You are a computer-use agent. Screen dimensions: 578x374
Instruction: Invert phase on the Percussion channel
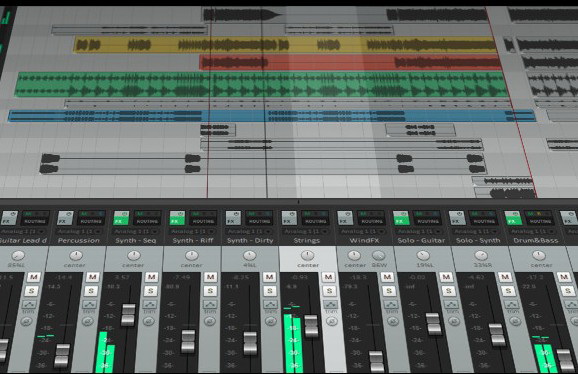click(x=87, y=322)
